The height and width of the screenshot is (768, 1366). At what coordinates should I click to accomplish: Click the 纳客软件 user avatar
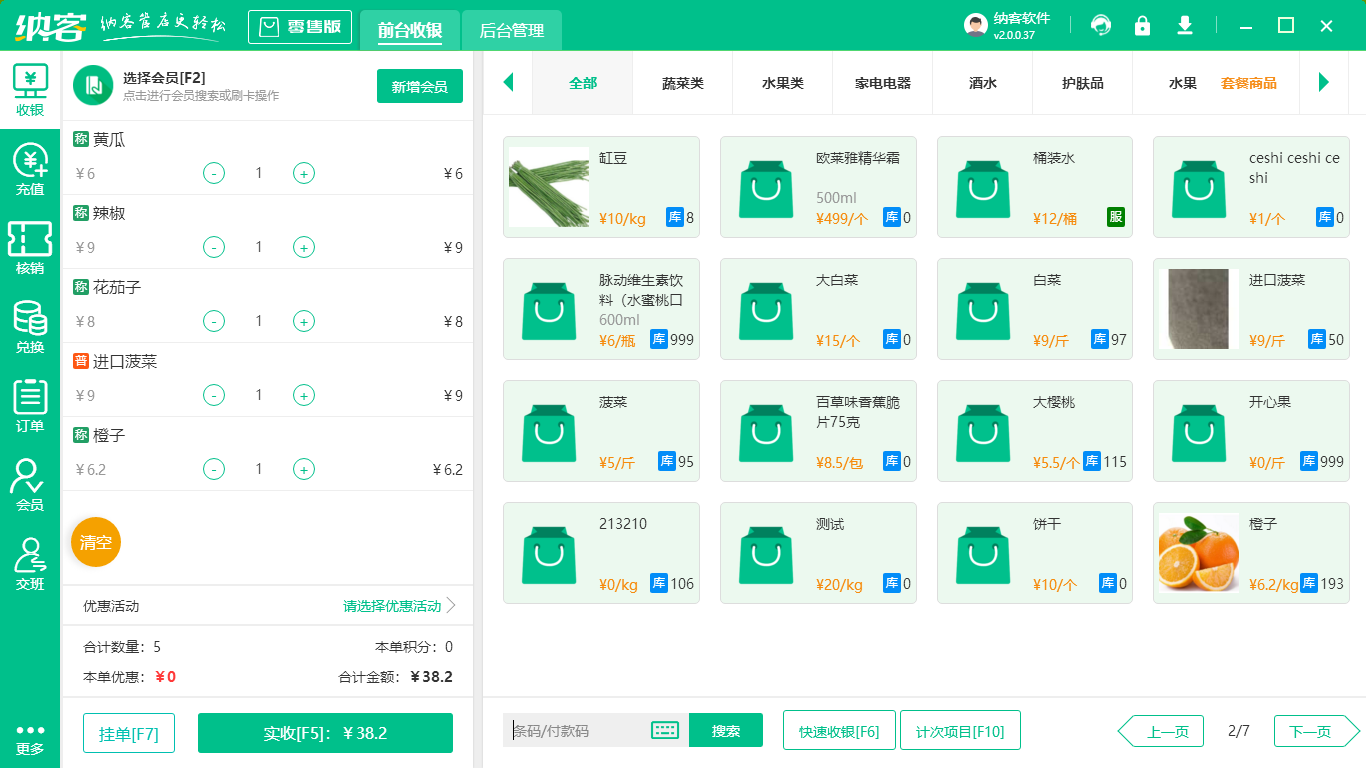976,25
